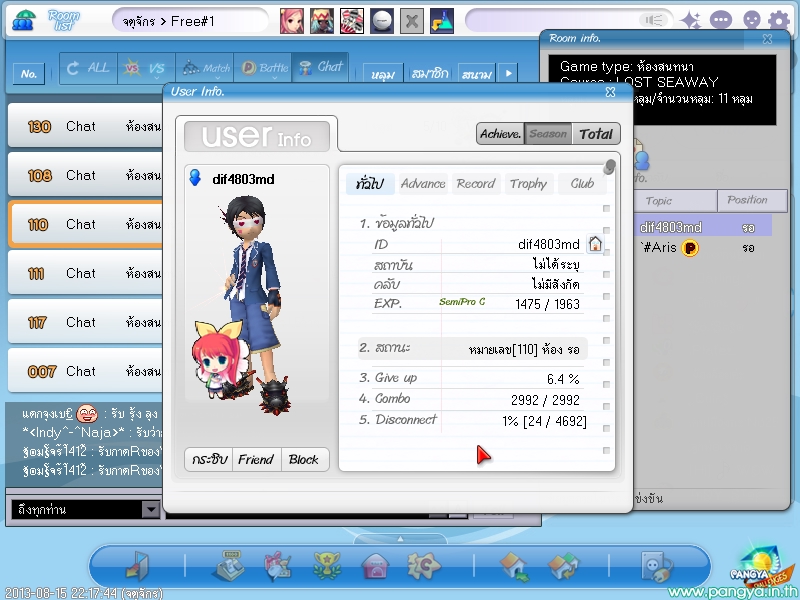Click the P badge next to `#Aris
This screenshot has height=600, width=800.
click(690, 248)
